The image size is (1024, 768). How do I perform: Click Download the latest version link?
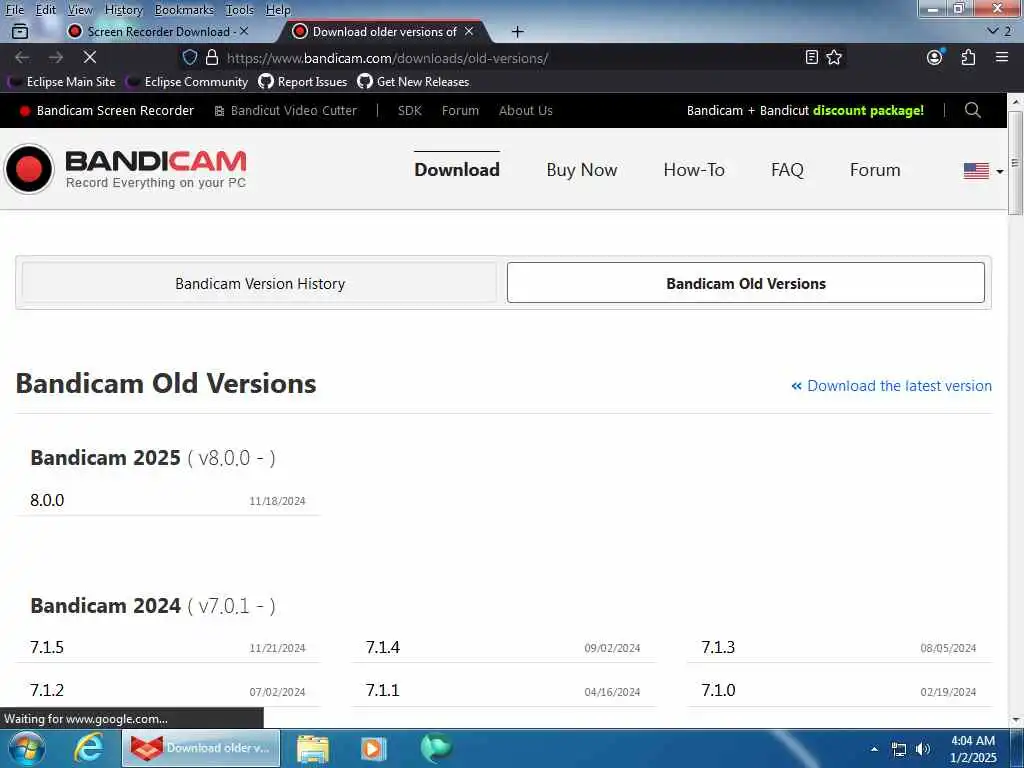tap(891, 386)
